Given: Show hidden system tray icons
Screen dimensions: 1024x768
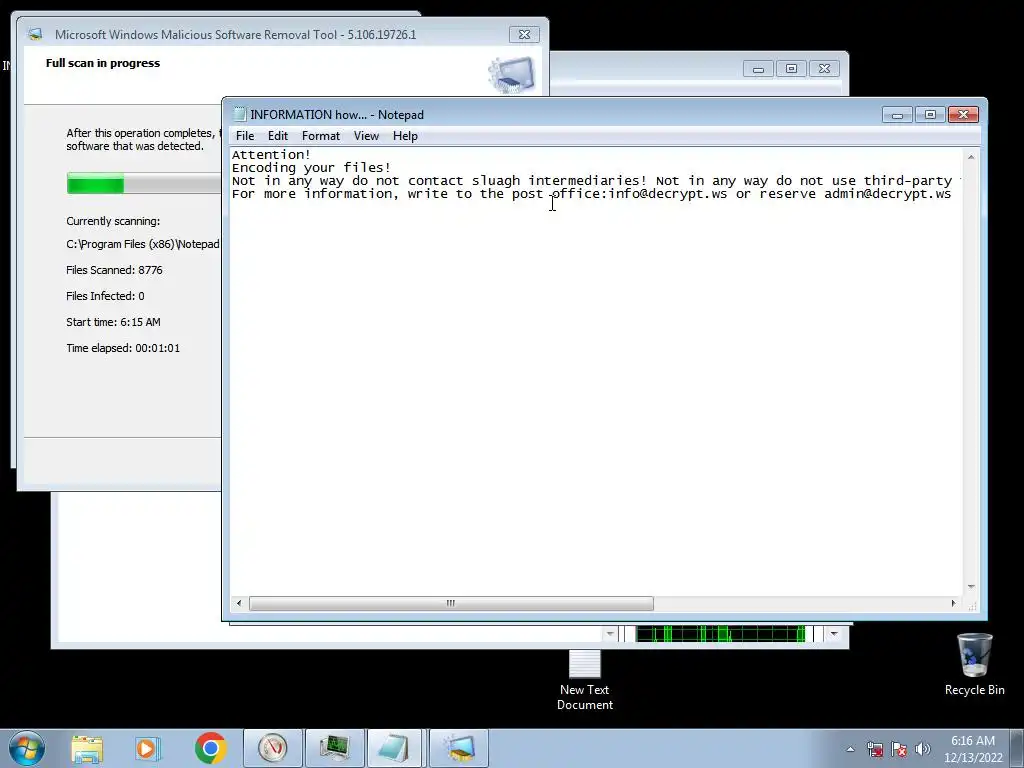Looking at the screenshot, I should pyautogui.click(x=850, y=749).
